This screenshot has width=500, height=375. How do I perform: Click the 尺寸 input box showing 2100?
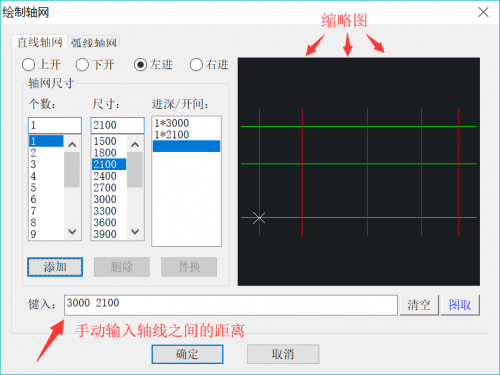[x=117, y=125]
